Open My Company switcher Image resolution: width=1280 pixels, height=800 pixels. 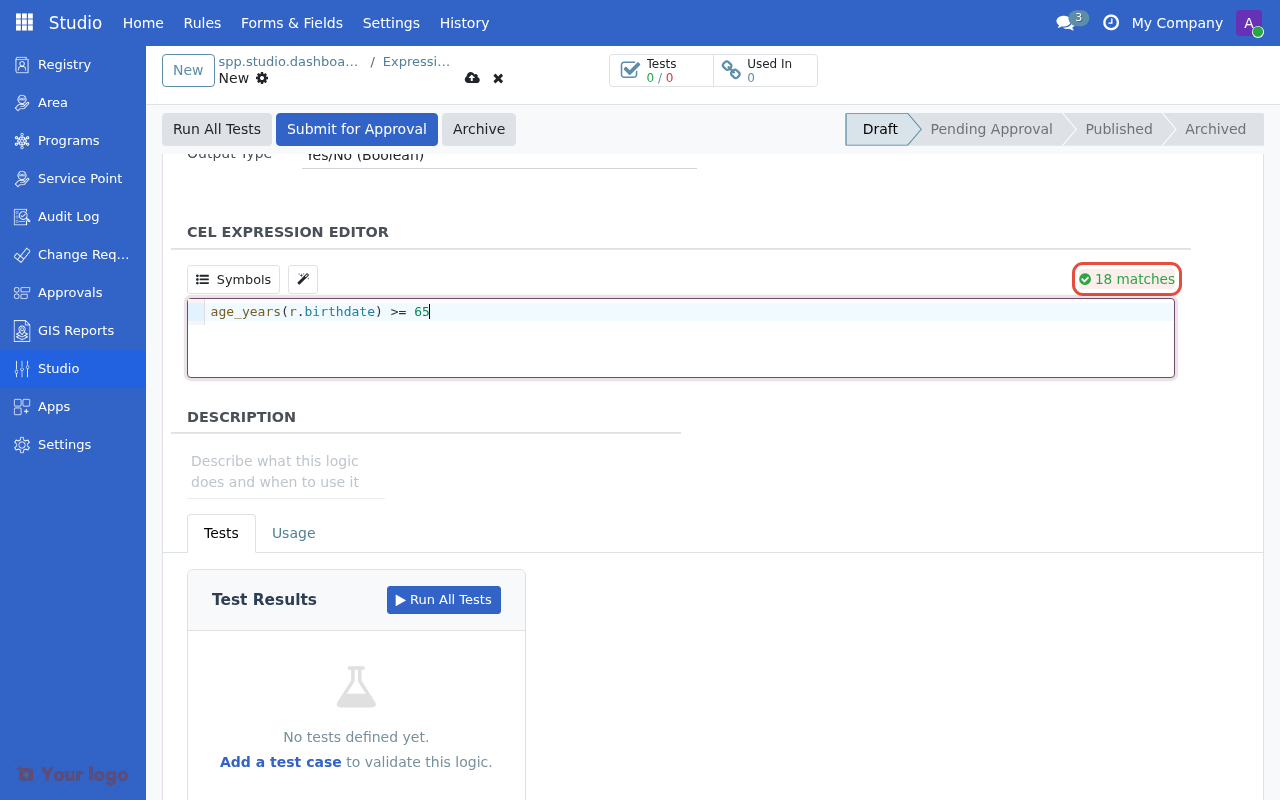pos(1176,23)
